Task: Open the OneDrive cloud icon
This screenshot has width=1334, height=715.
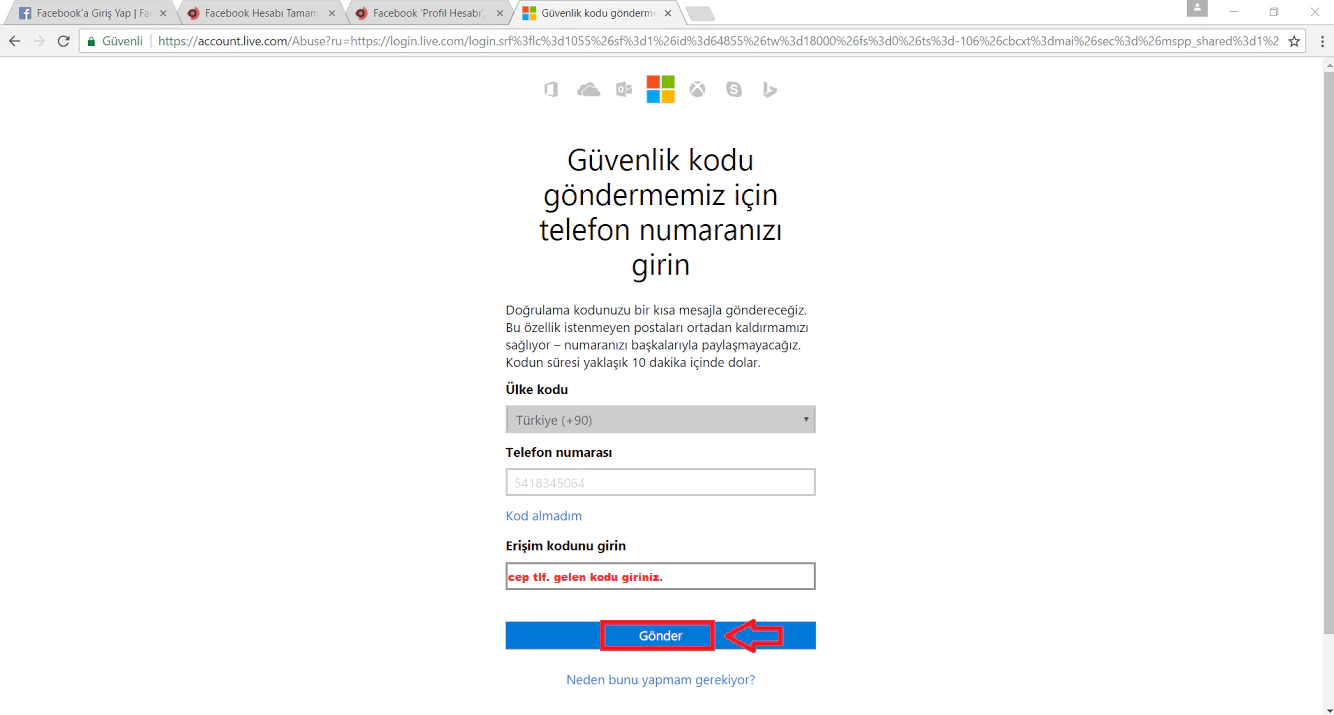Action: pyautogui.click(x=589, y=90)
